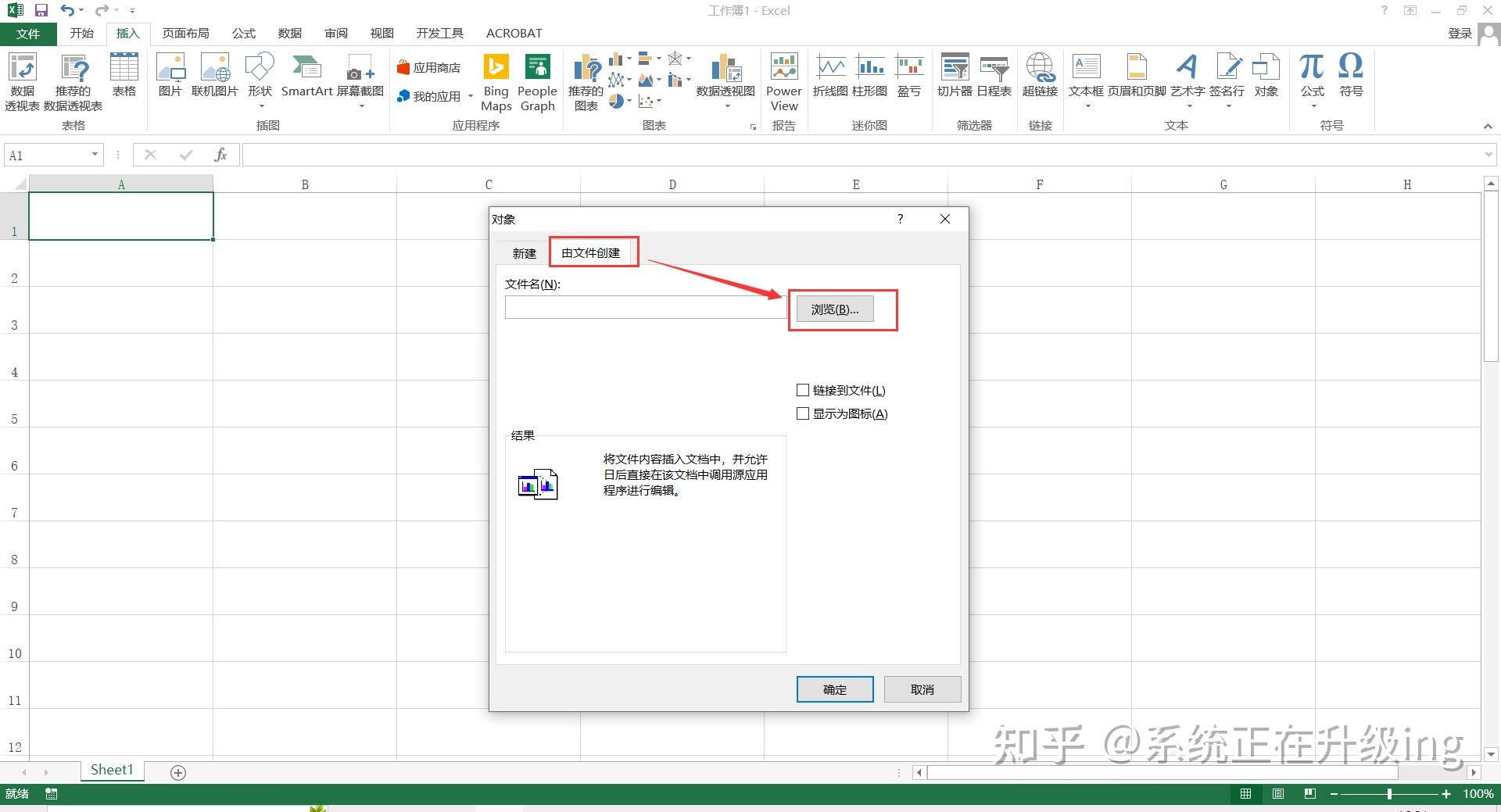Switch to the 新建 tab
1501x812 pixels.
click(523, 252)
